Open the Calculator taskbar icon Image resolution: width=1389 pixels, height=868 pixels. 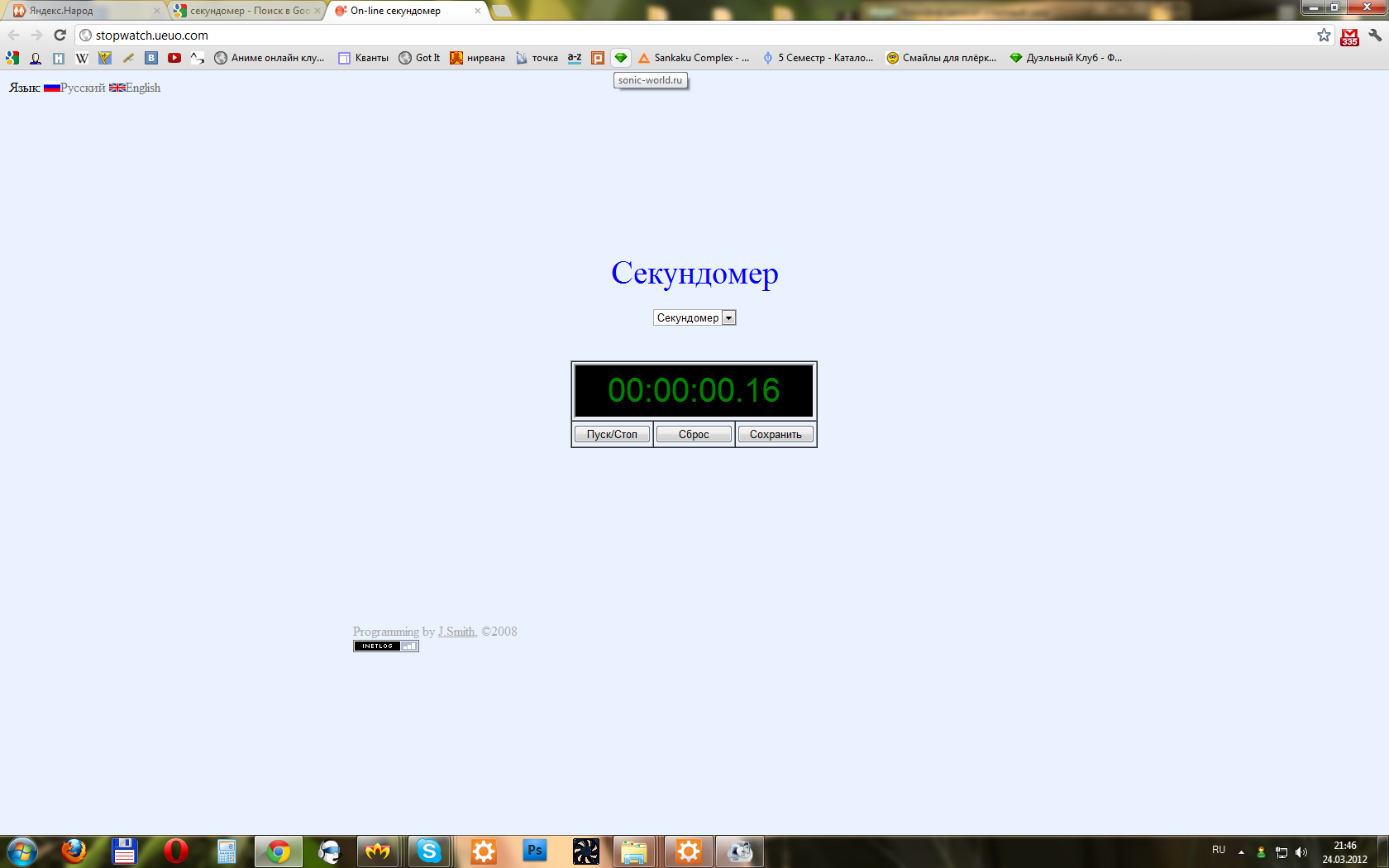pyautogui.click(x=227, y=851)
